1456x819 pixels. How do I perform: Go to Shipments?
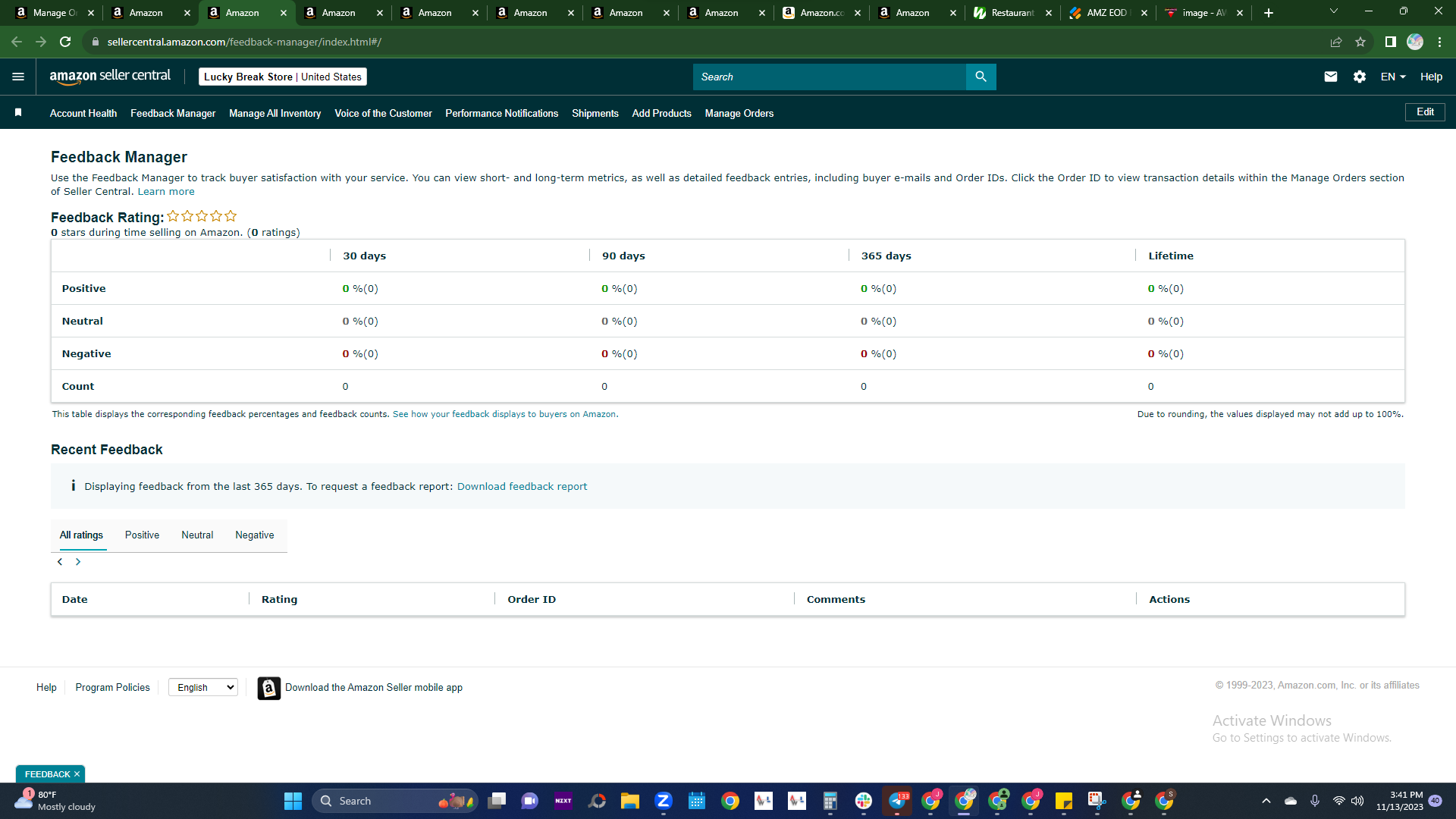[x=595, y=113]
